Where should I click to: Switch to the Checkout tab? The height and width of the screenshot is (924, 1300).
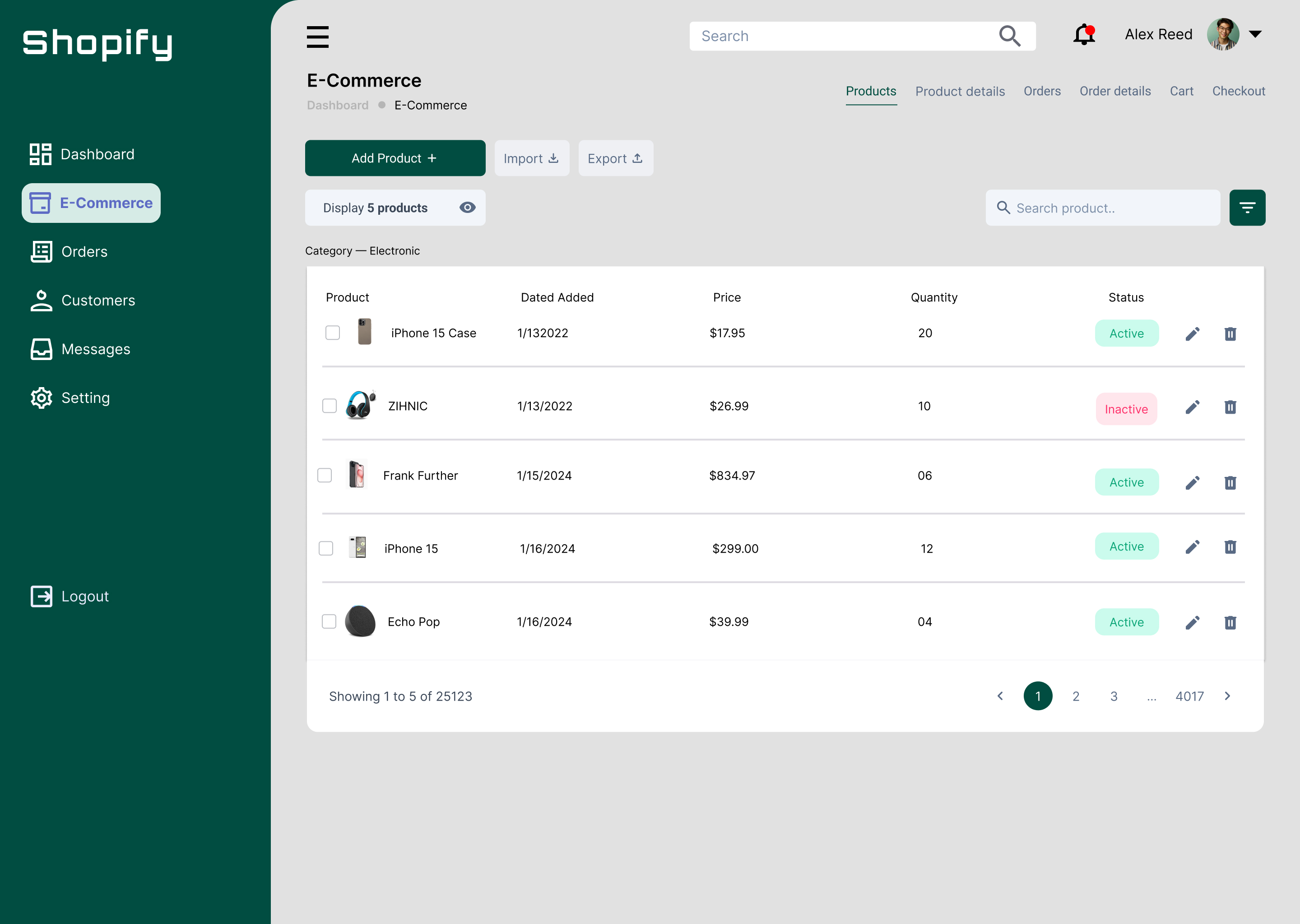pyautogui.click(x=1239, y=91)
